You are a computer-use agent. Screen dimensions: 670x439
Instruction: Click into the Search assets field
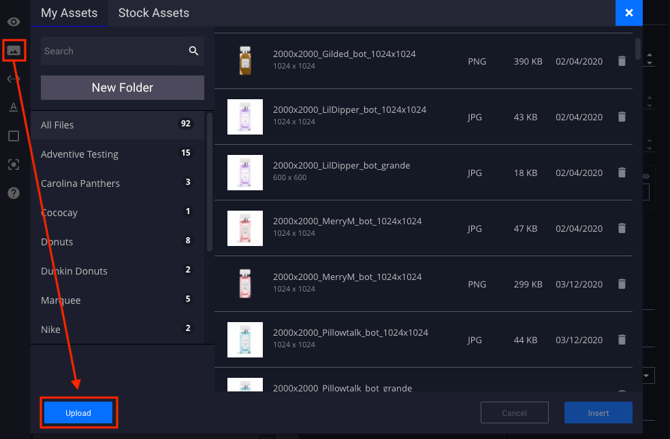coord(110,51)
